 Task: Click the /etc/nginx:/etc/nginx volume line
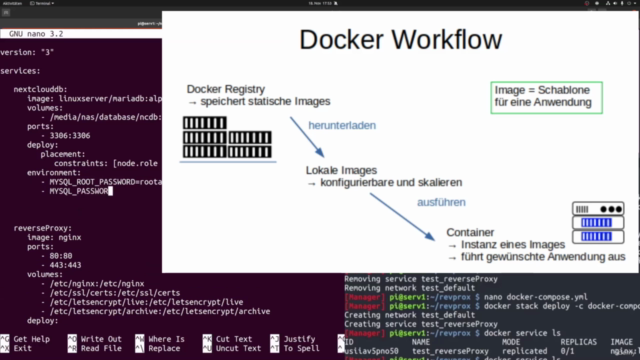92,284
